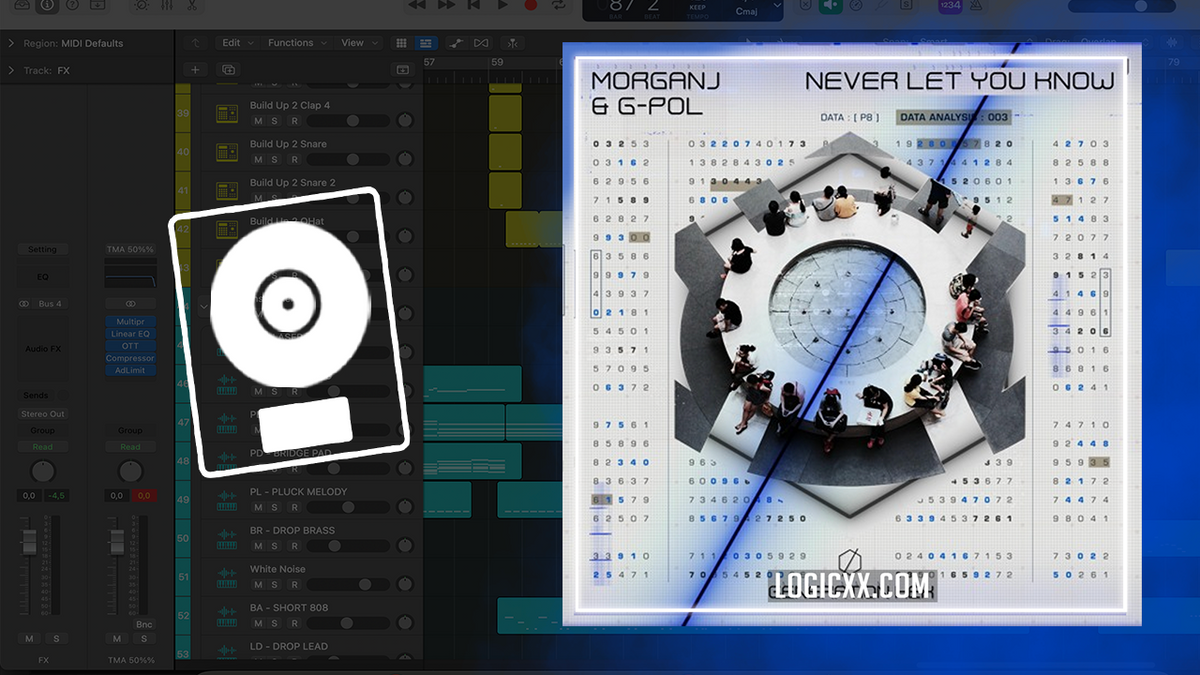This screenshot has width=1200, height=675.
Task: Click the catch playhead arrow icon left of Edit
Action: coord(196,43)
